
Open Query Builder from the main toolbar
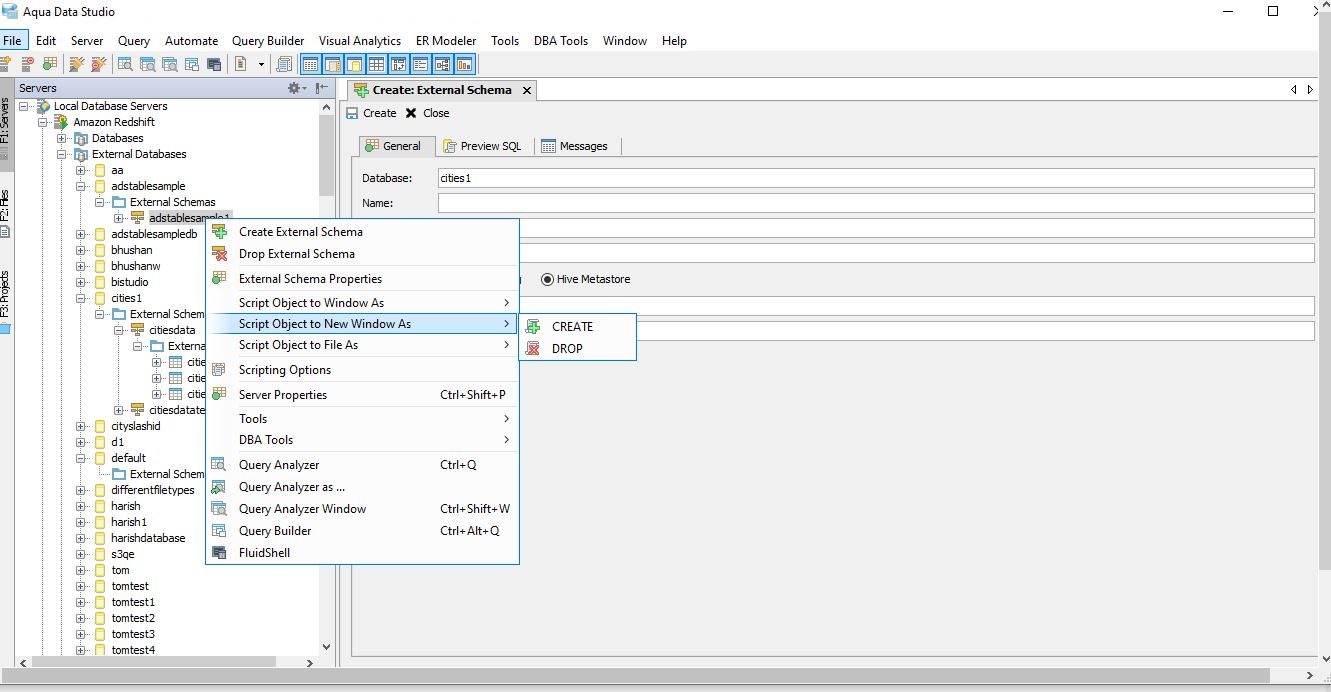tap(191, 64)
